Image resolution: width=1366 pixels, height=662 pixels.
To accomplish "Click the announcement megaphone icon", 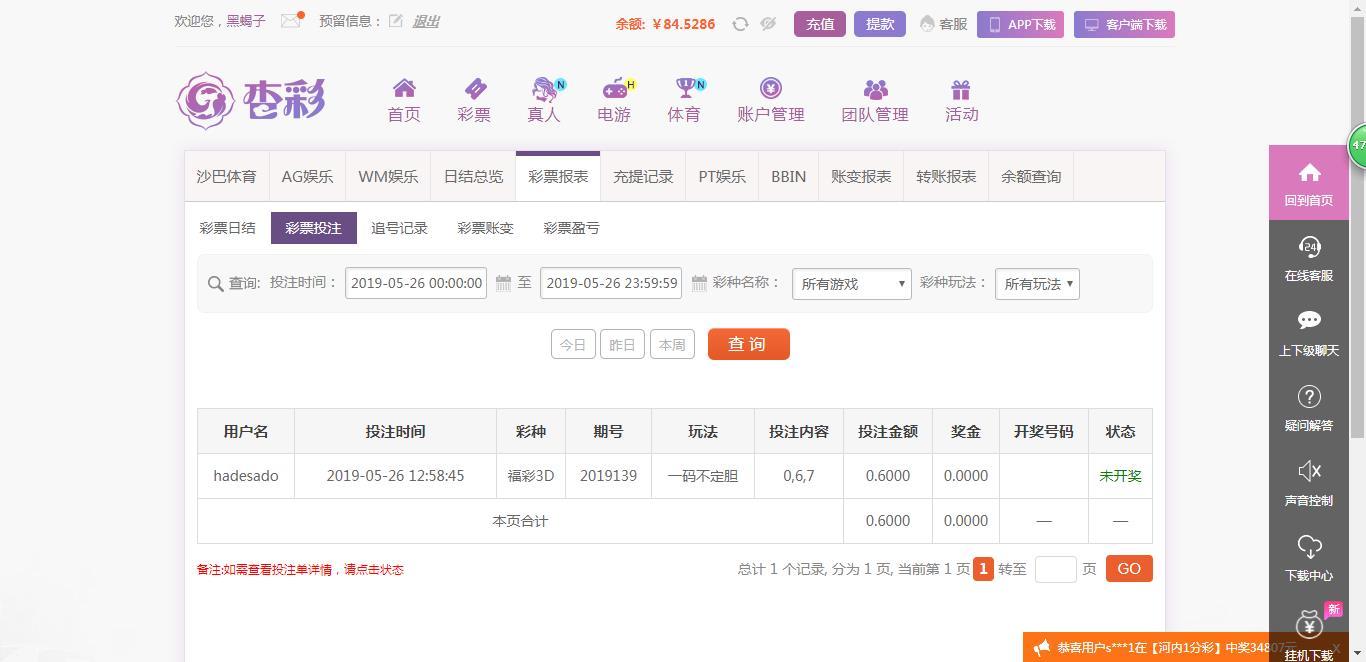I will click(x=1041, y=648).
